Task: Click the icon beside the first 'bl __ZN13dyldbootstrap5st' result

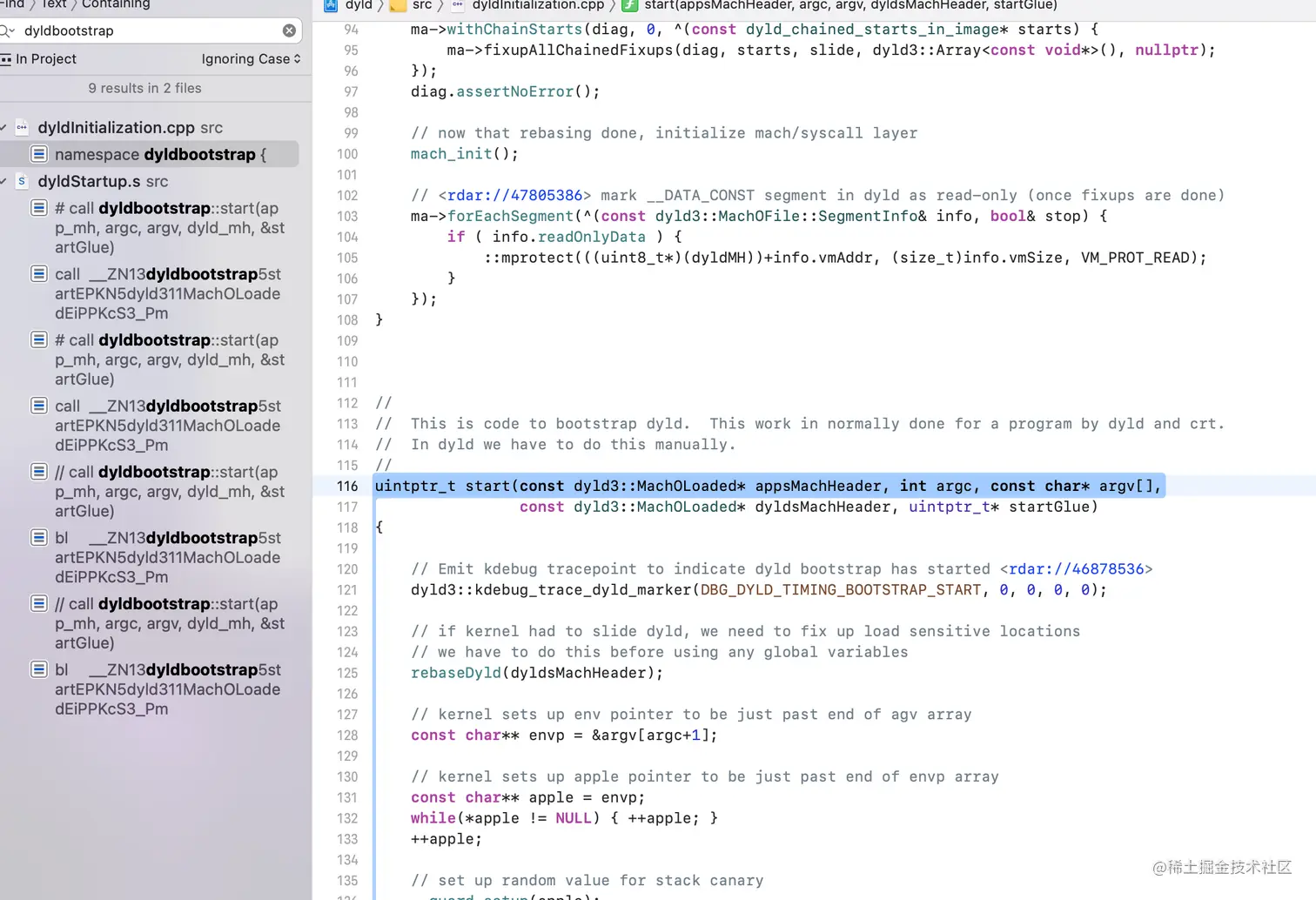Action: [39, 538]
